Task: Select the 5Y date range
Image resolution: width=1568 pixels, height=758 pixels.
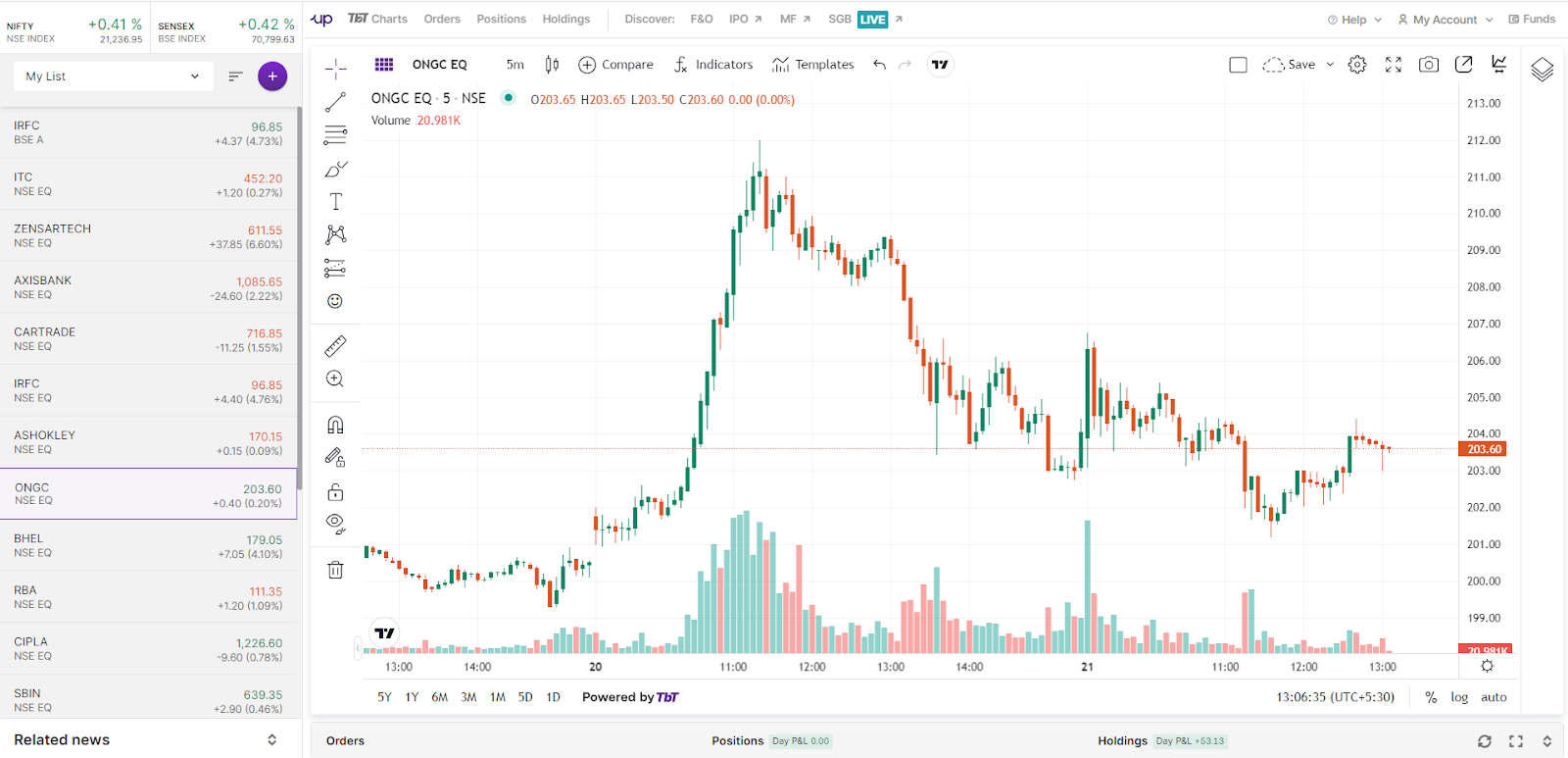Action: tap(384, 697)
